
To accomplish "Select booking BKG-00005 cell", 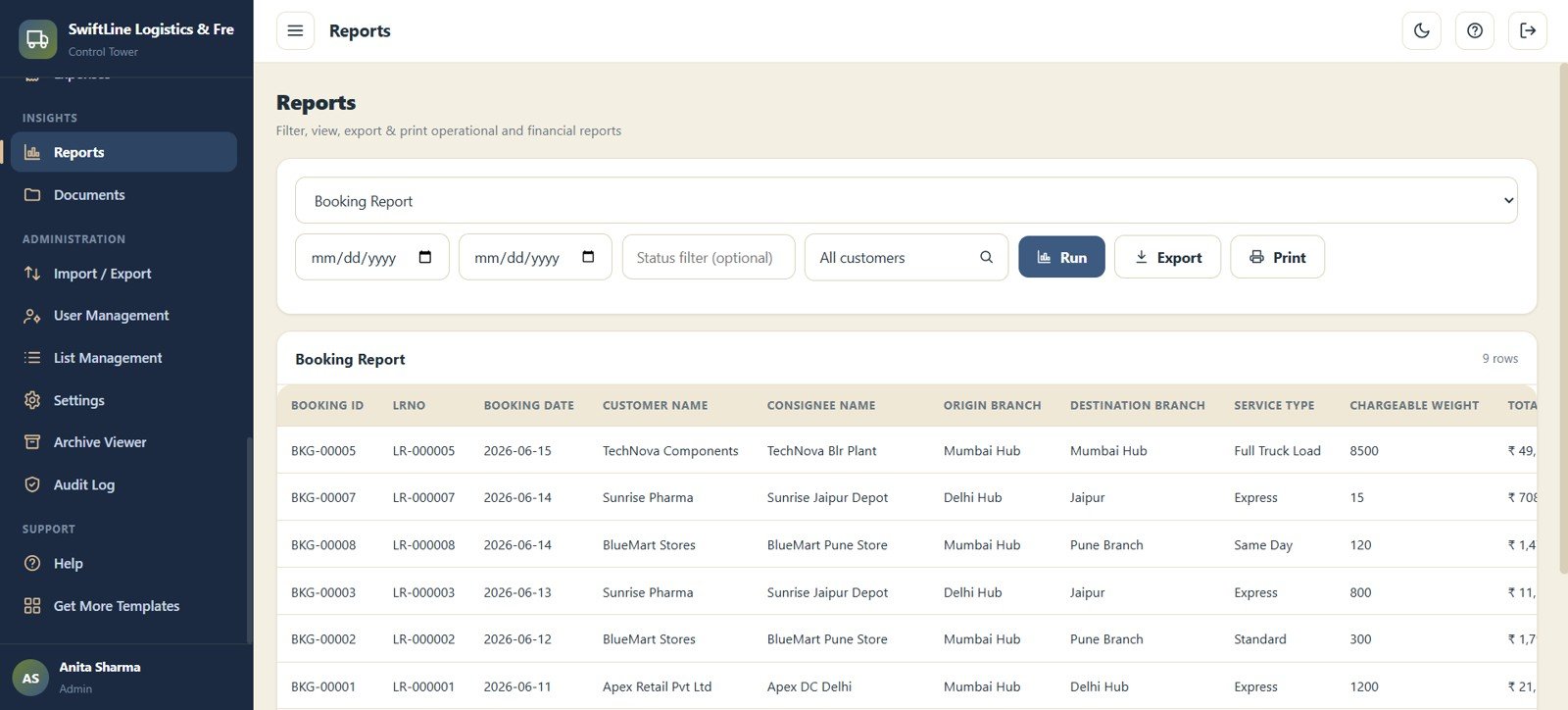I will tap(323, 451).
